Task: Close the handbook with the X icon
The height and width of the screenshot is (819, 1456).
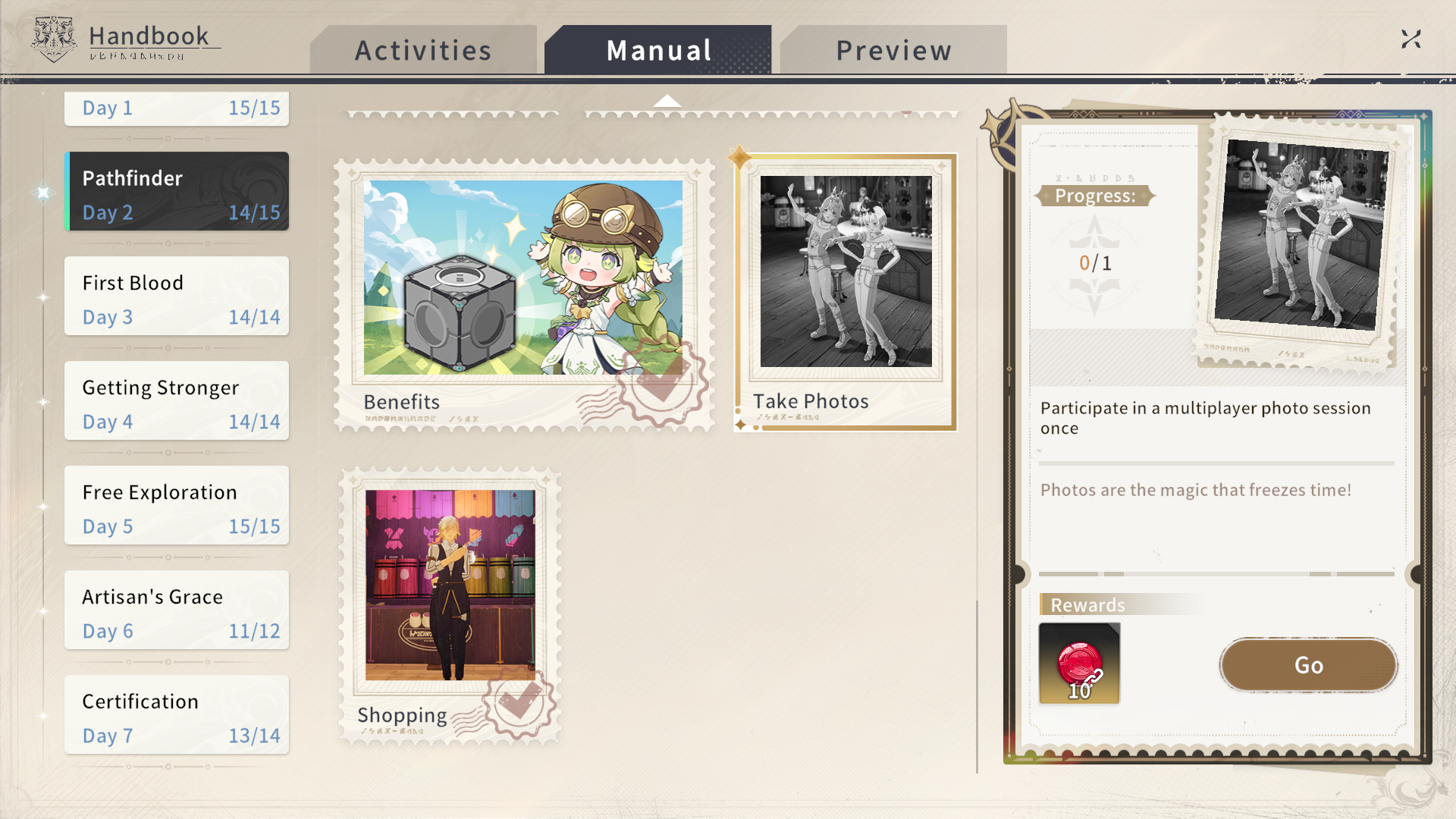Action: [x=1410, y=39]
